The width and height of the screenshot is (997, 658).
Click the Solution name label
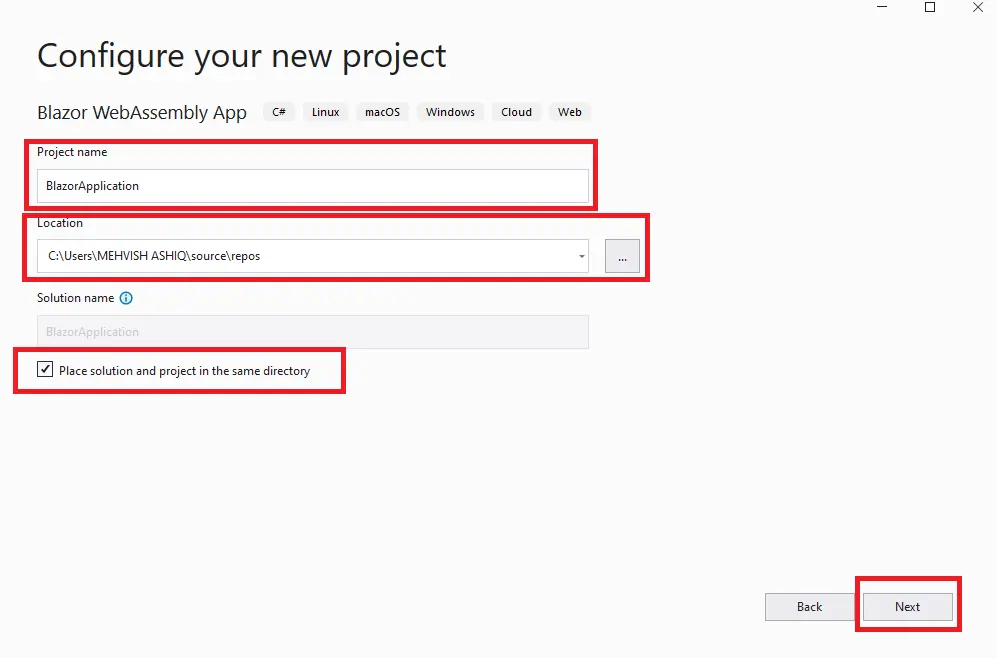click(x=76, y=298)
